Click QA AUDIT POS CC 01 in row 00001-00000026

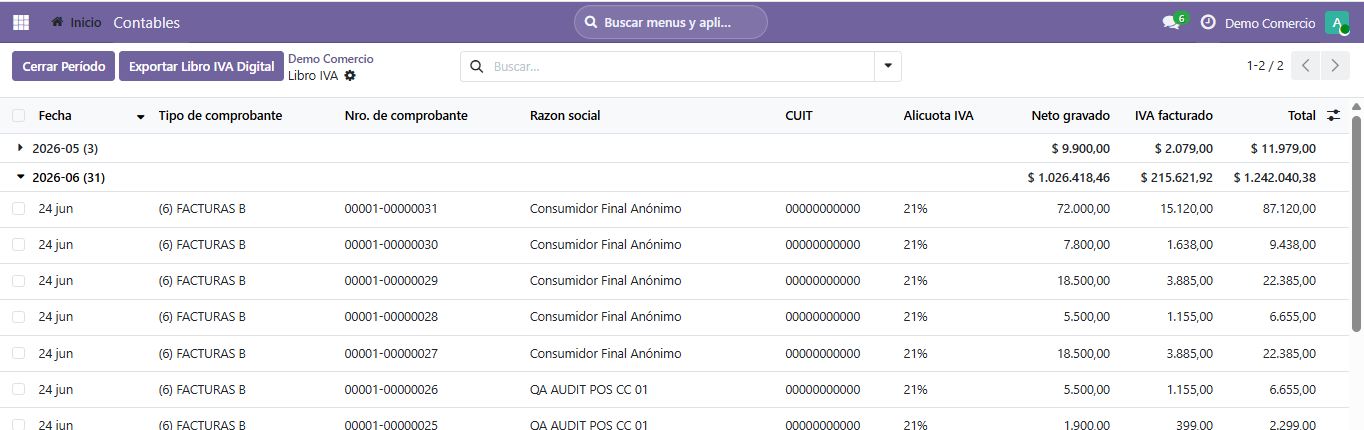[589, 389]
